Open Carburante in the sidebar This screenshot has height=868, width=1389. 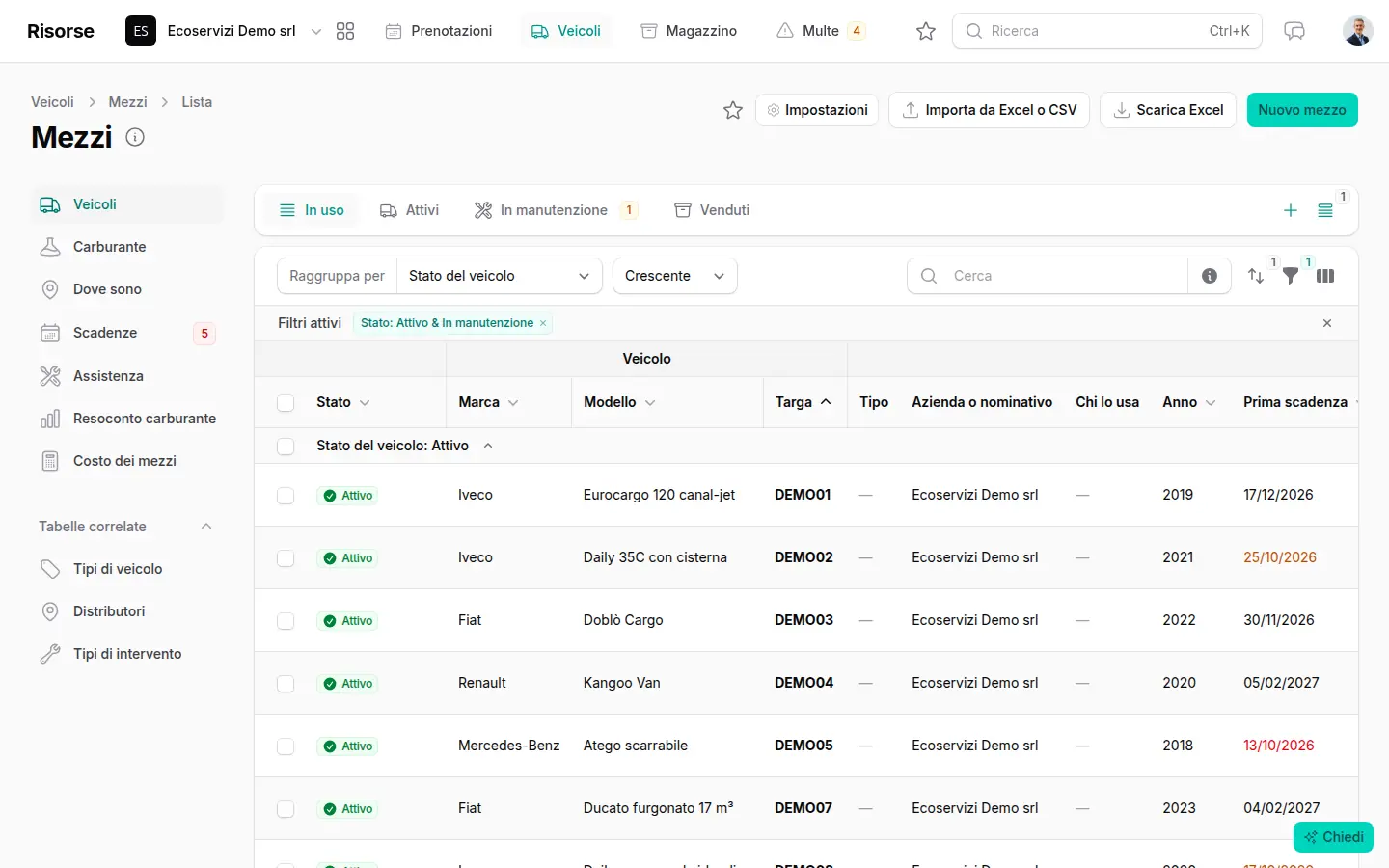[127, 247]
